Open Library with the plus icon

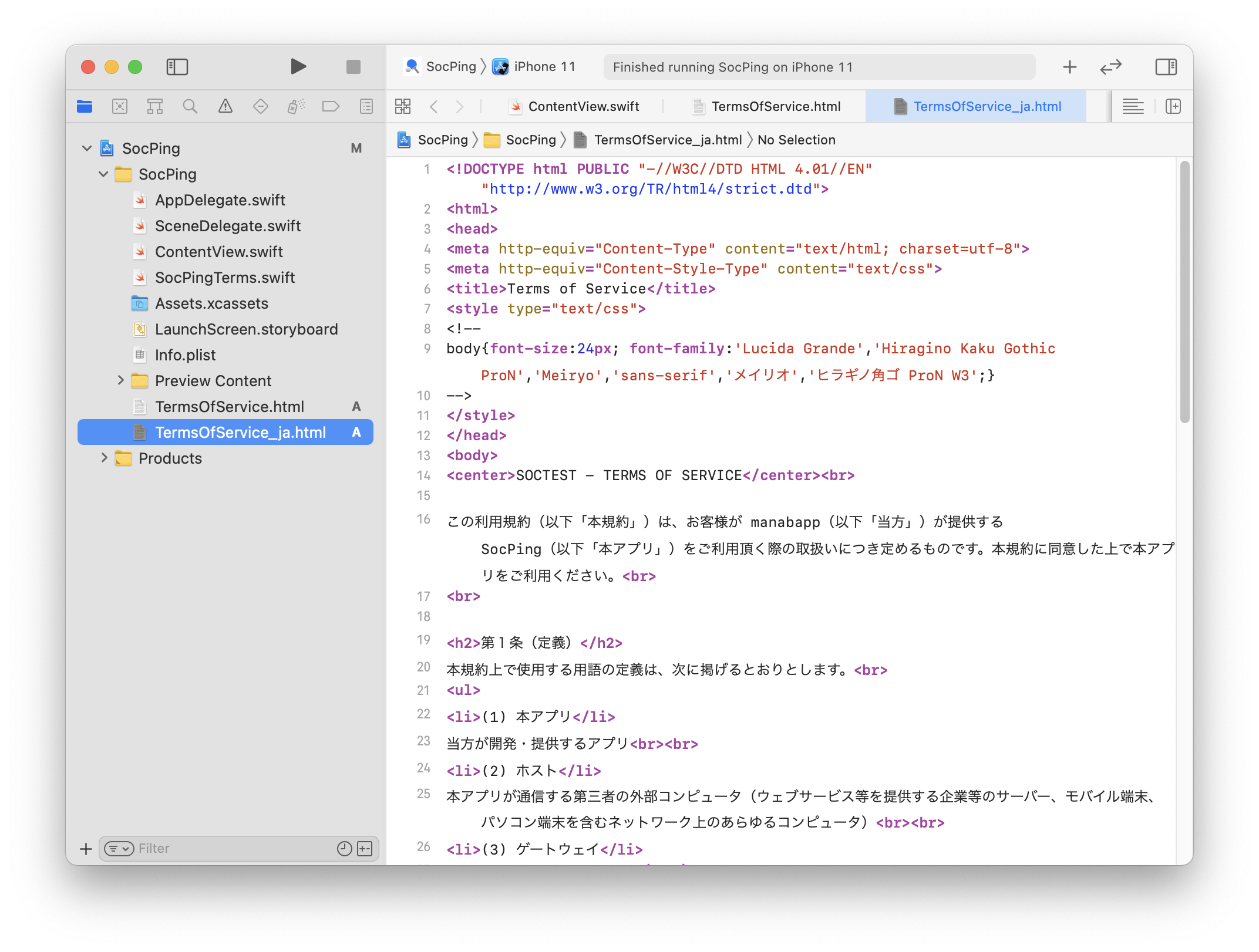[x=1069, y=67]
